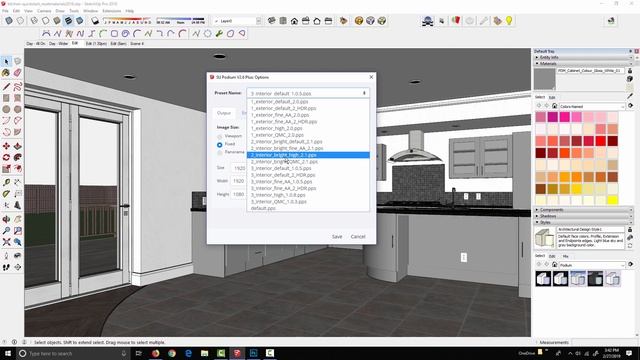Switch to Shaded With Textures style
This screenshot has width=640, height=360.
point(69,21)
